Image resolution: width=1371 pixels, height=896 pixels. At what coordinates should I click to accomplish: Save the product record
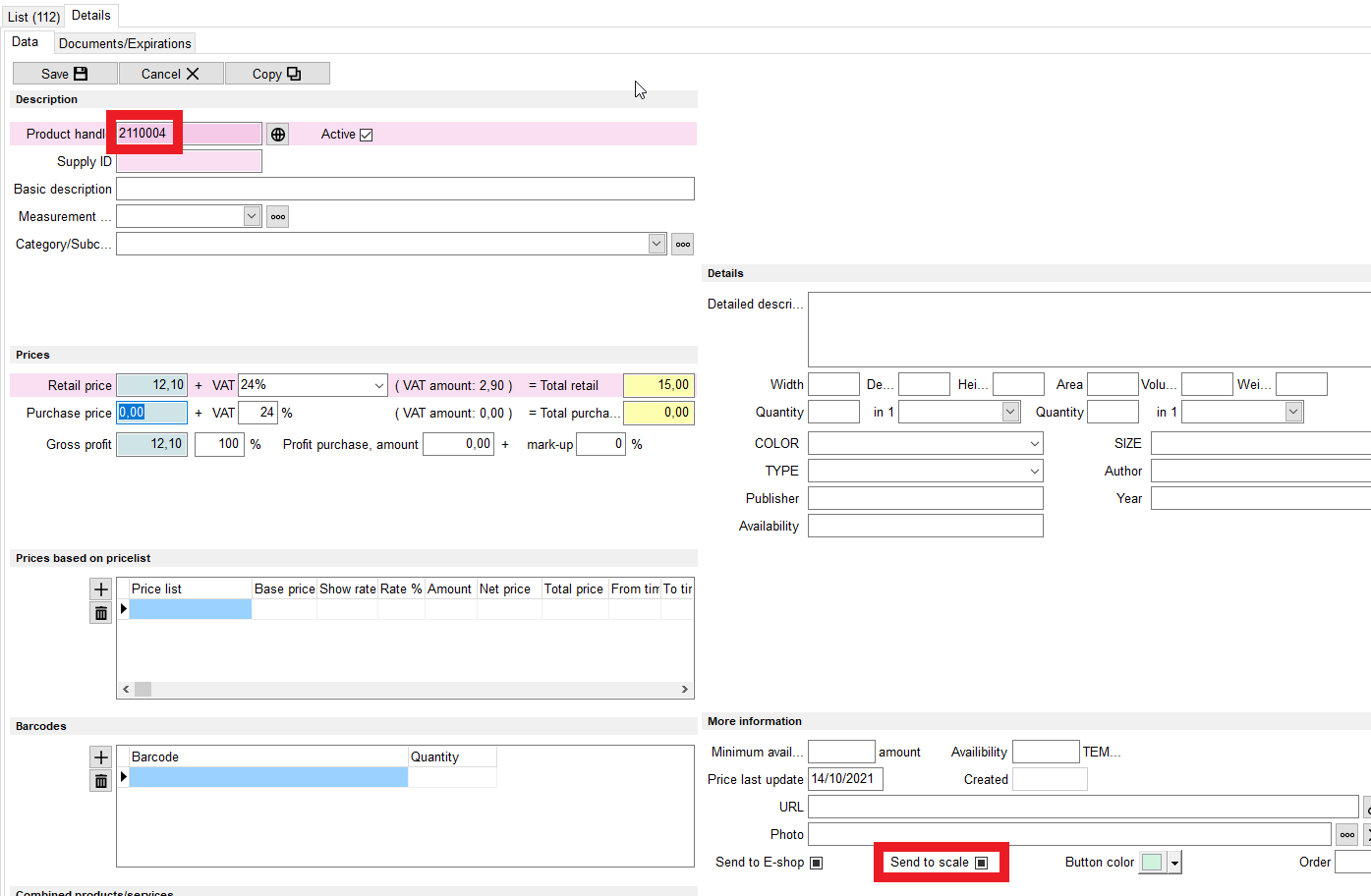coord(65,74)
